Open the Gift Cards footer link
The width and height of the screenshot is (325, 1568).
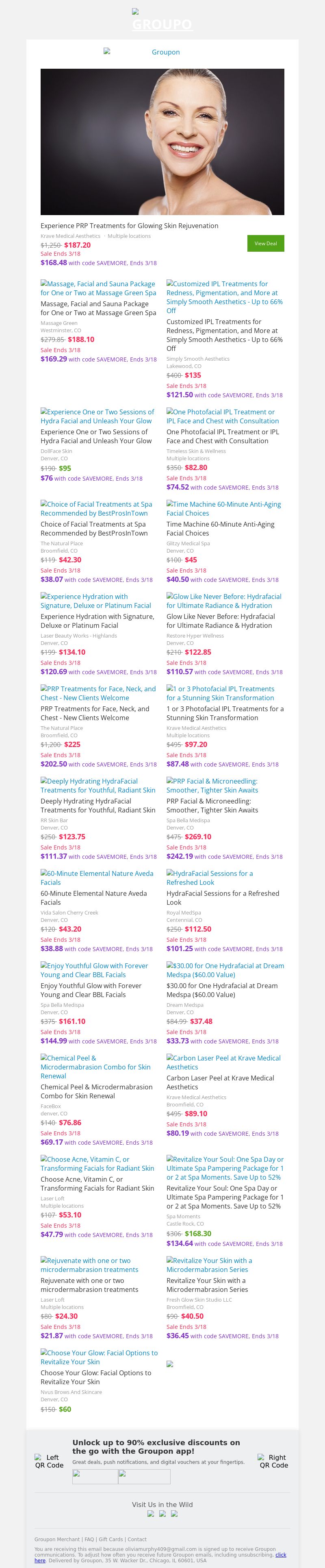coord(111,1540)
